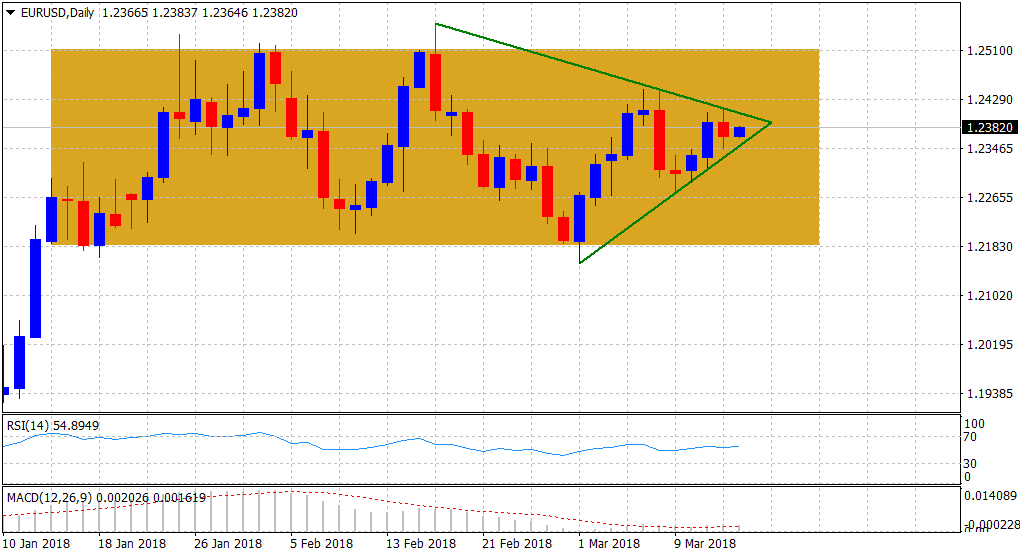Click the 5 Feb 2018 date label

click(321, 544)
